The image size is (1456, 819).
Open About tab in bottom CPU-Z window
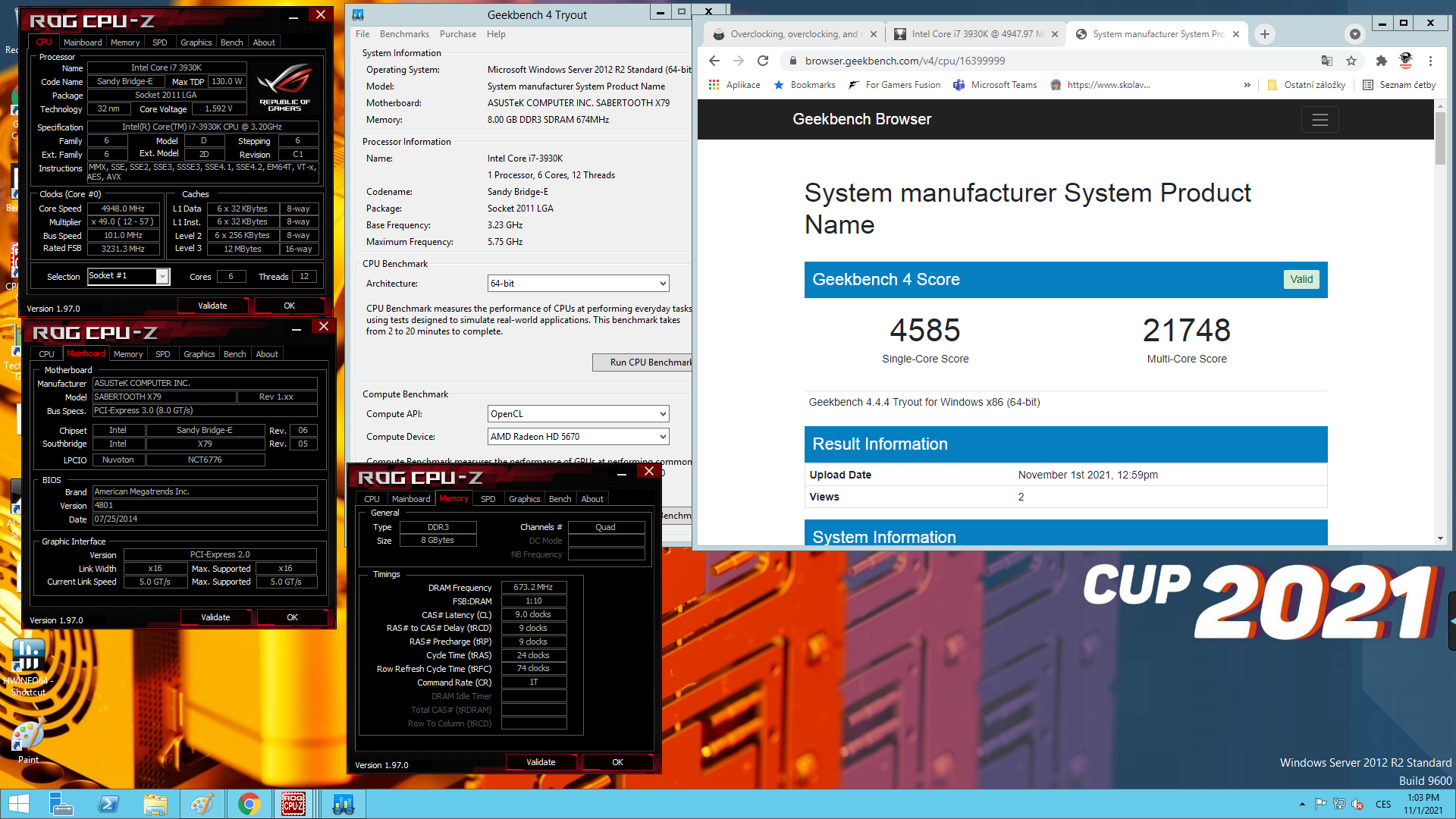point(592,499)
